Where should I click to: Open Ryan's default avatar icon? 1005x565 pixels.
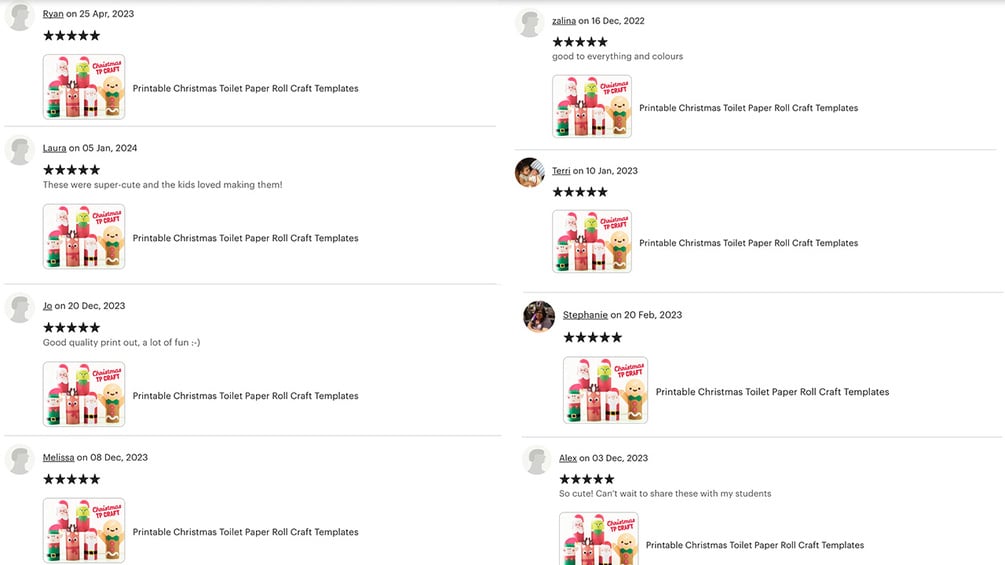click(x=20, y=15)
